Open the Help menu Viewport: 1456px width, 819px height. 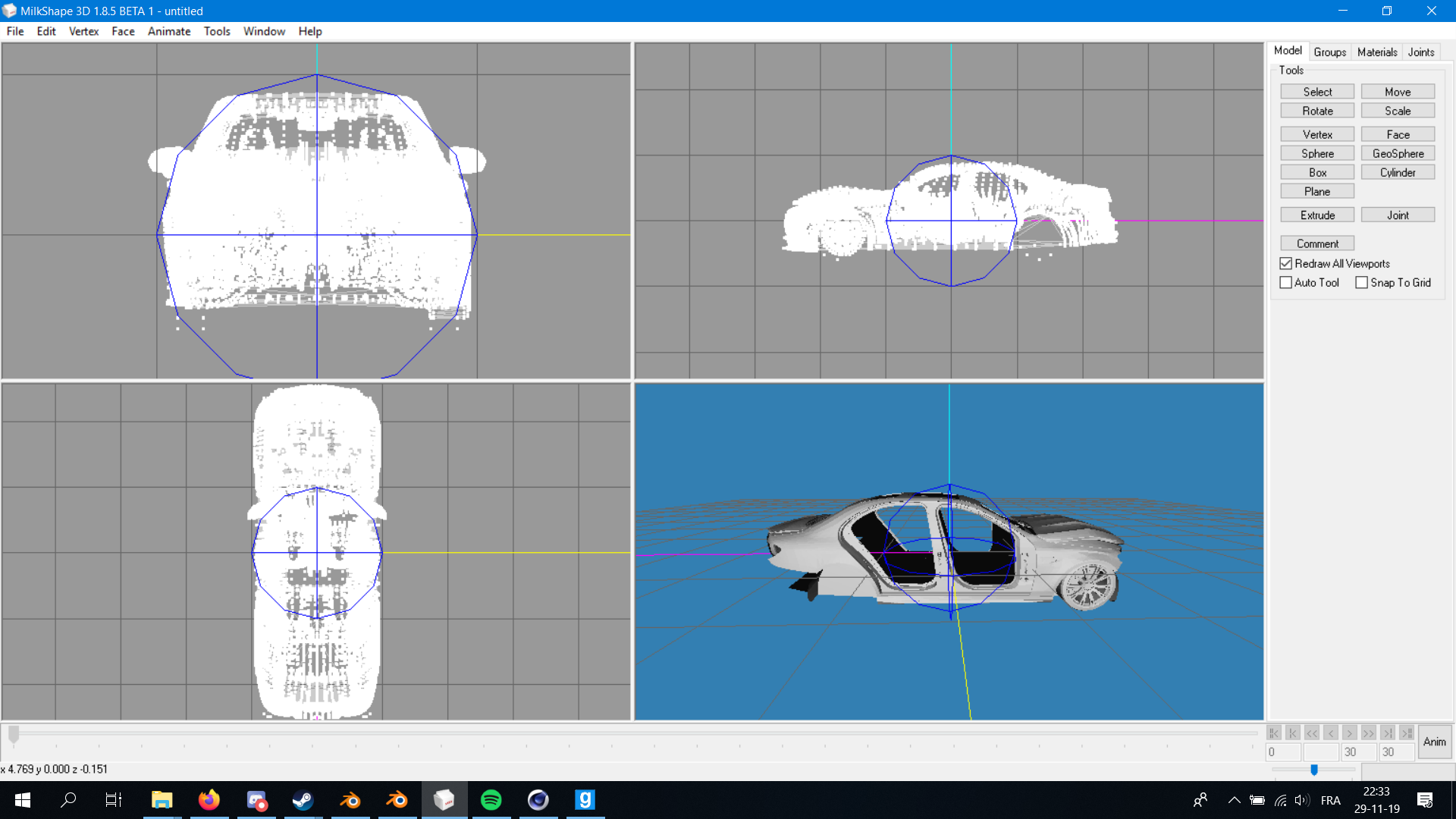(x=309, y=31)
